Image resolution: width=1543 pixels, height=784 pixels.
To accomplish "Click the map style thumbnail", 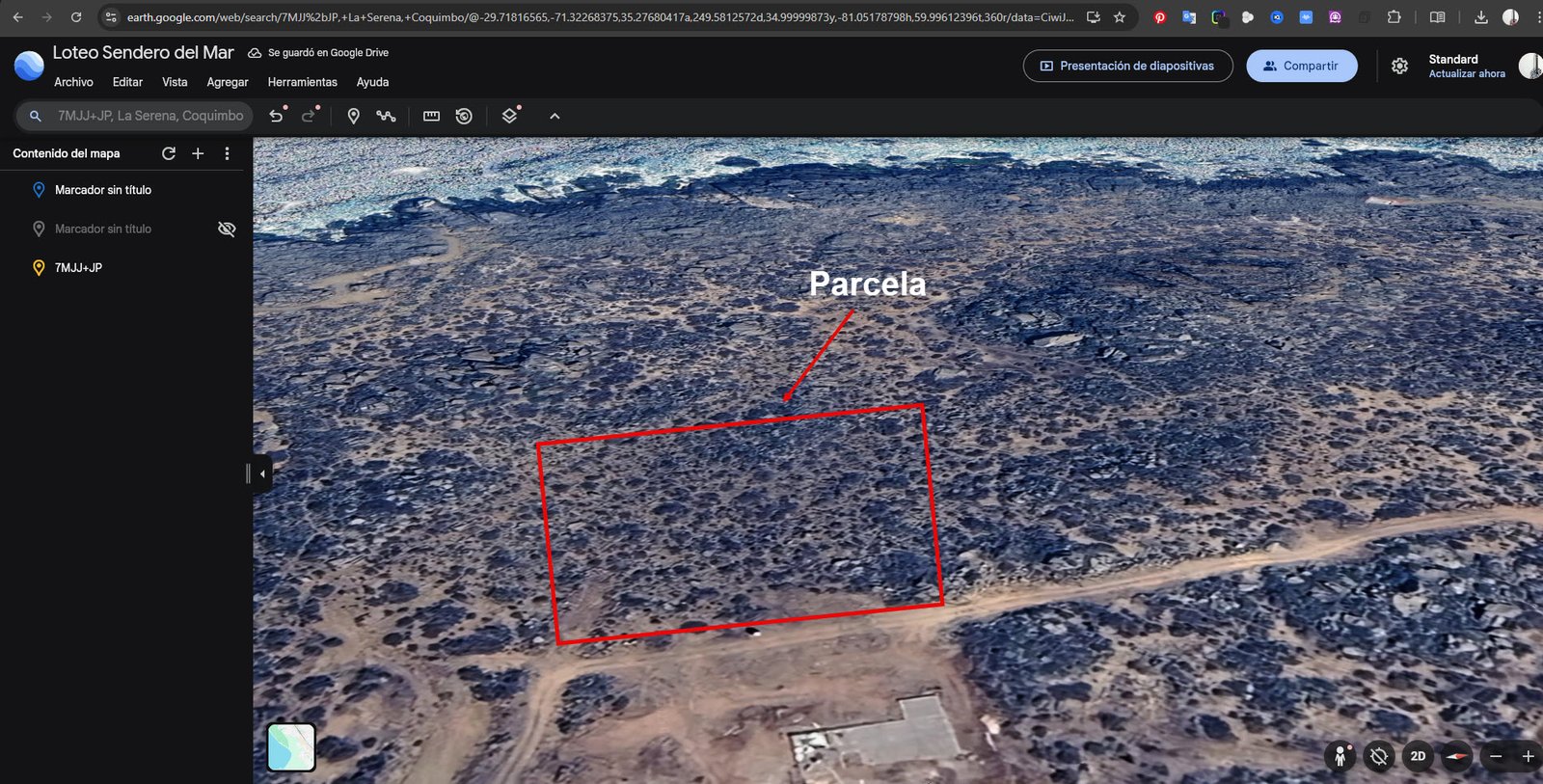I will click(291, 747).
